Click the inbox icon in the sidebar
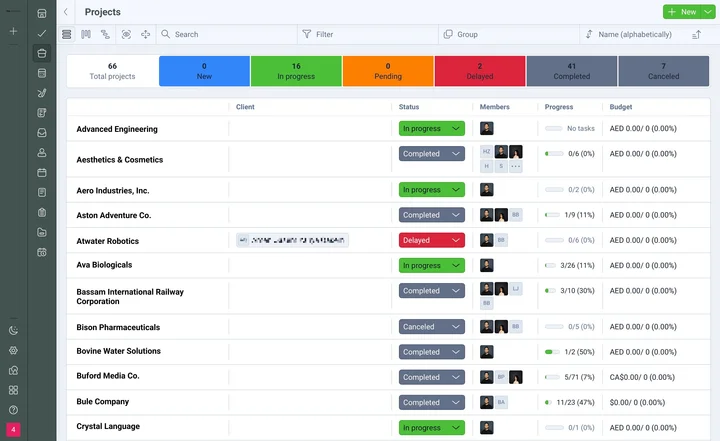 (42, 132)
